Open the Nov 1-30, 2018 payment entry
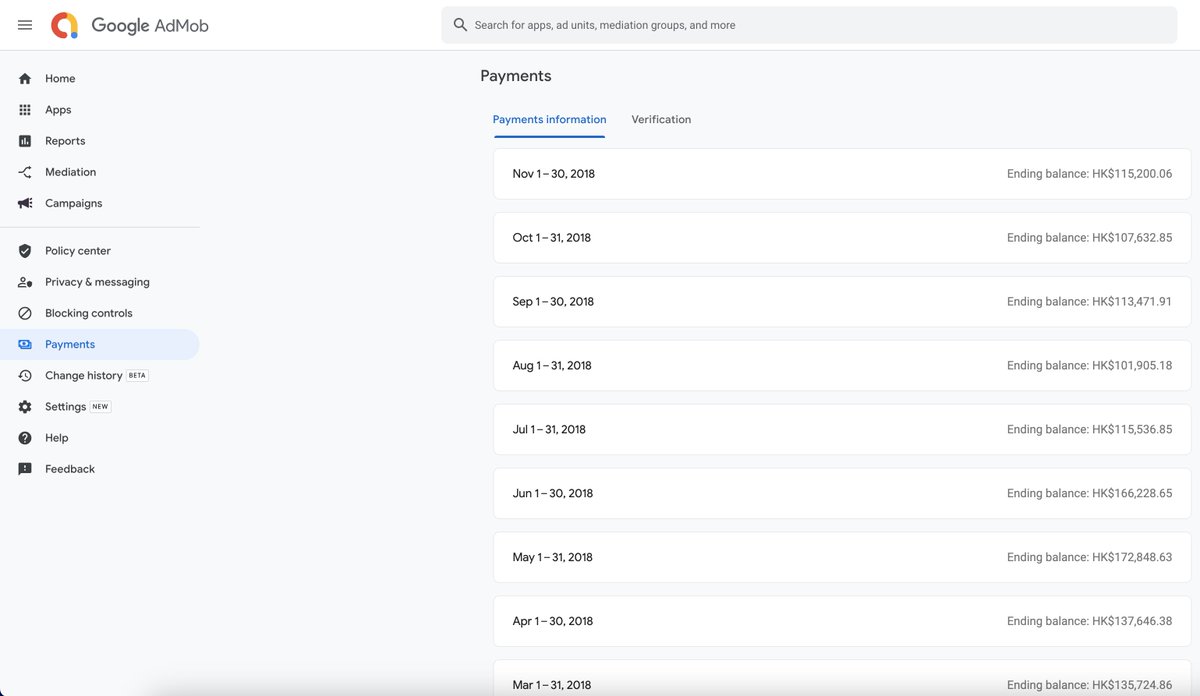This screenshot has height=696, width=1200. click(840, 173)
